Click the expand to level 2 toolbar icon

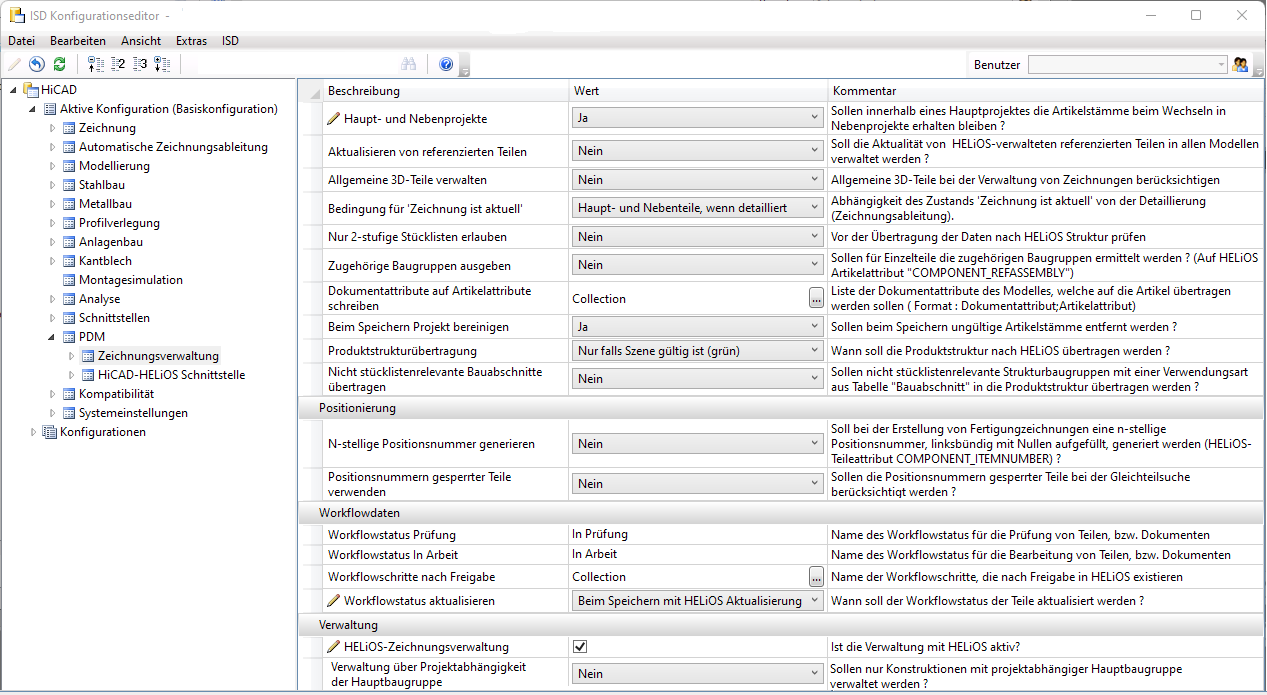coord(118,64)
